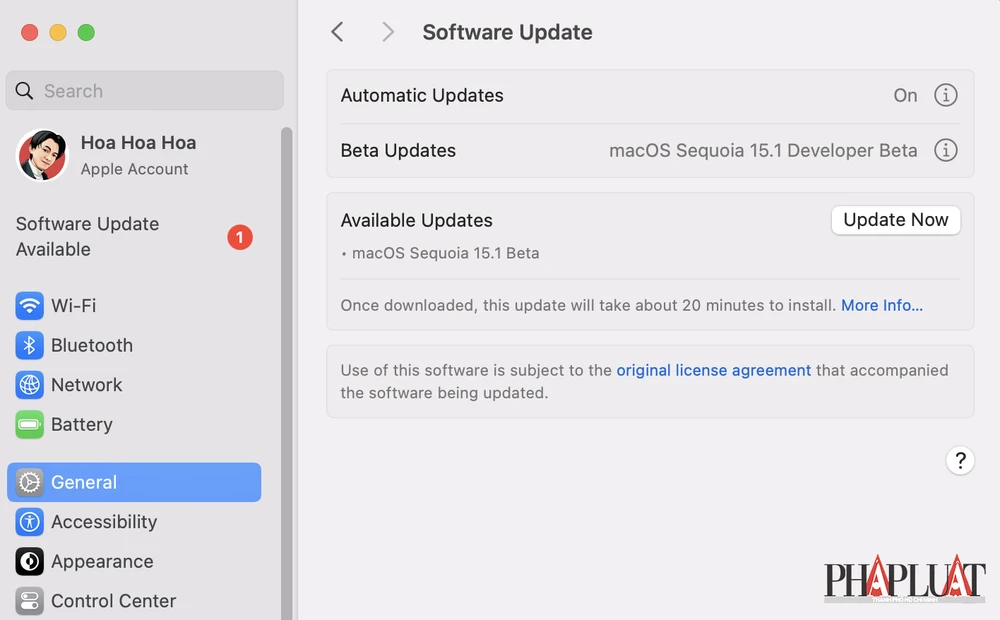This screenshot has height=620, width=1000.
Task: Click the Software Update Available notification badge
Action: pos(240,237)
